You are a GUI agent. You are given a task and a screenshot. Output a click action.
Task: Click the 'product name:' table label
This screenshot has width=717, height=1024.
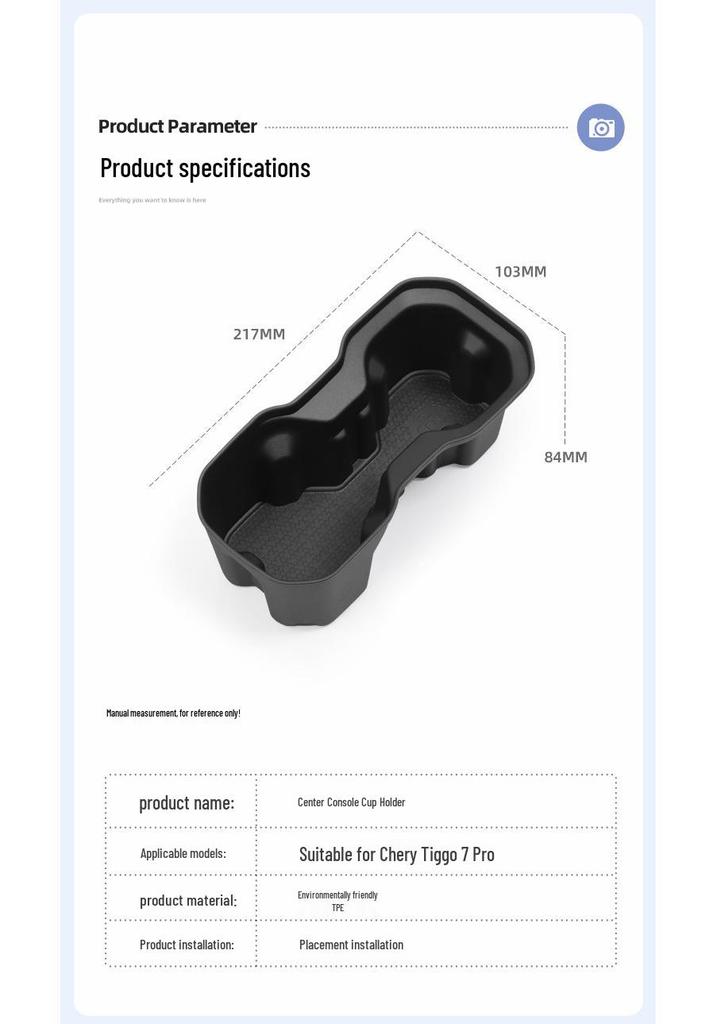point(187,803)
